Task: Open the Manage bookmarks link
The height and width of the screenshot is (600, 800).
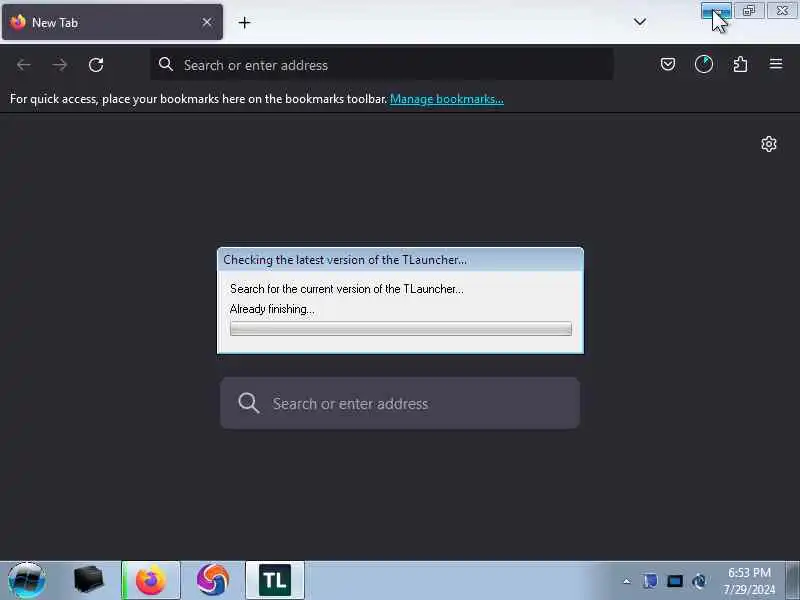Action: point(447,99)
